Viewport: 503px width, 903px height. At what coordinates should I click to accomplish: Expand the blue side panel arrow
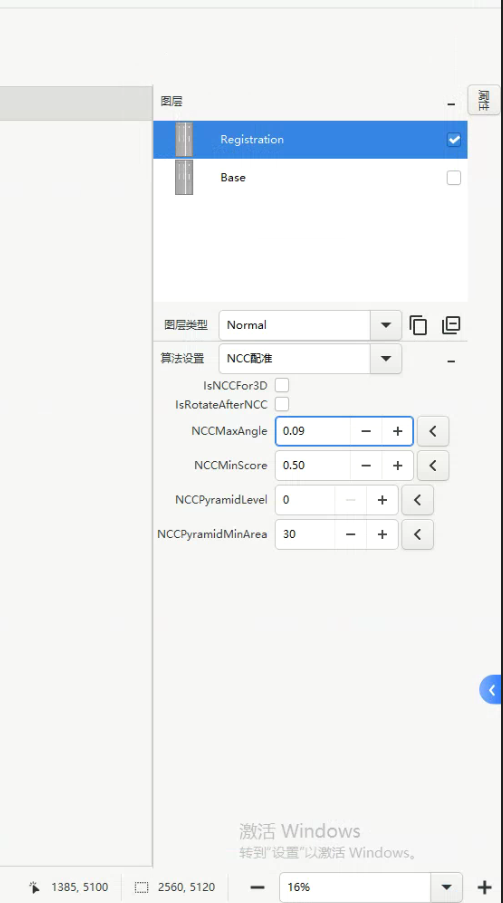tap(490, 689)
